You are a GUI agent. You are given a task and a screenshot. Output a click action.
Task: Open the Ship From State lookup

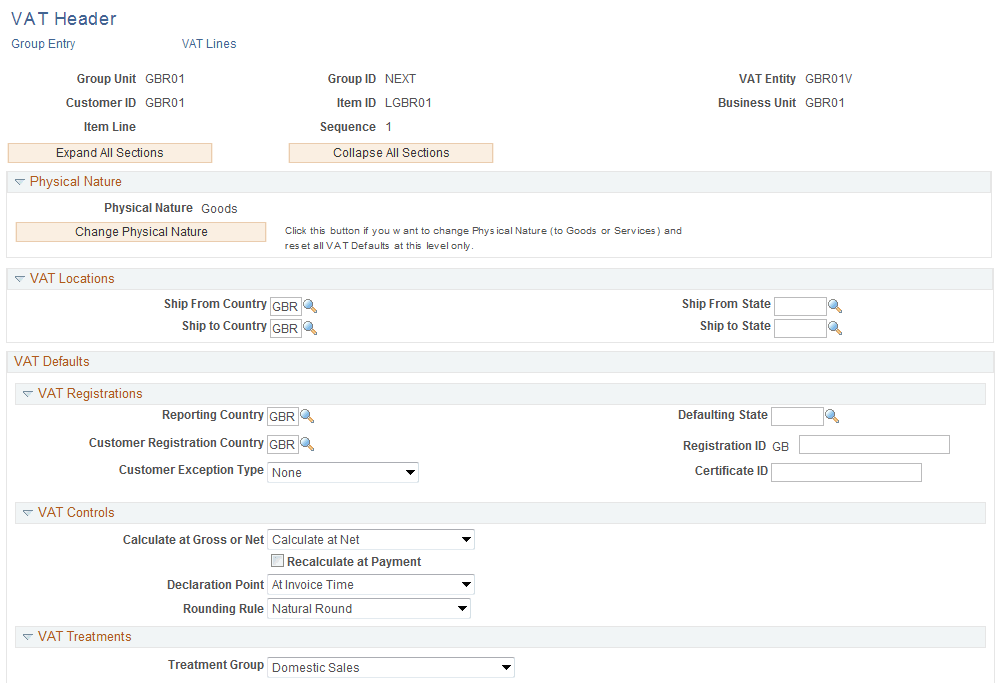(836, 306)
